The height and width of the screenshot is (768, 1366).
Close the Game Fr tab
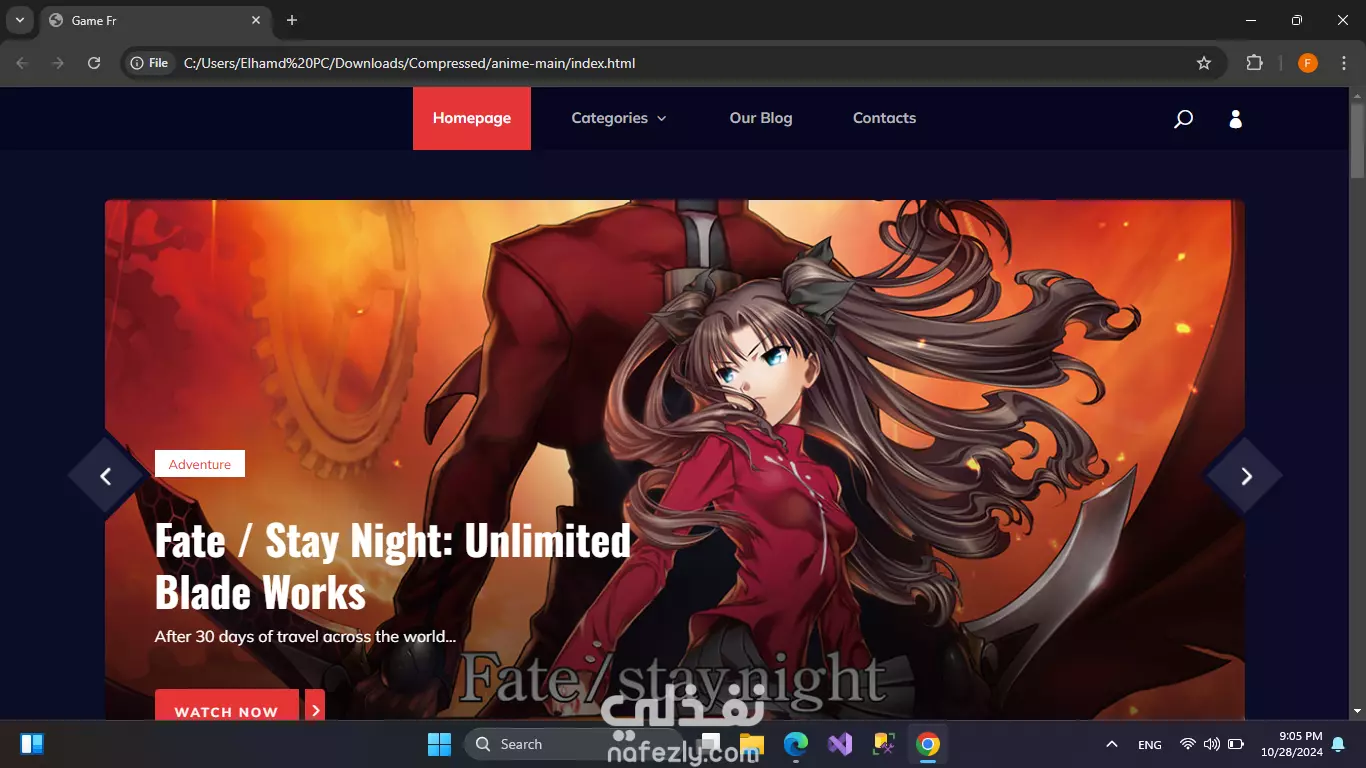pyautogui.click(x=256, y=20)
